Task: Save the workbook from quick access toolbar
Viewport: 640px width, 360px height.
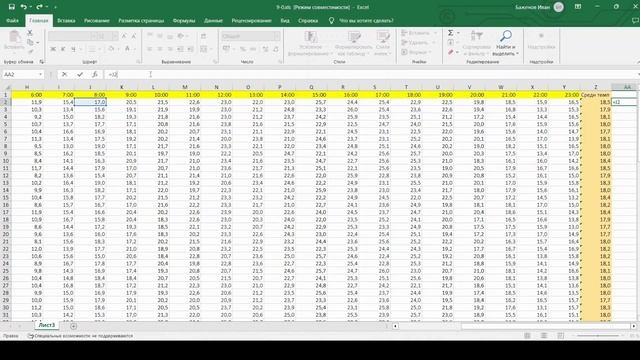Action: (x=11, y=7)
